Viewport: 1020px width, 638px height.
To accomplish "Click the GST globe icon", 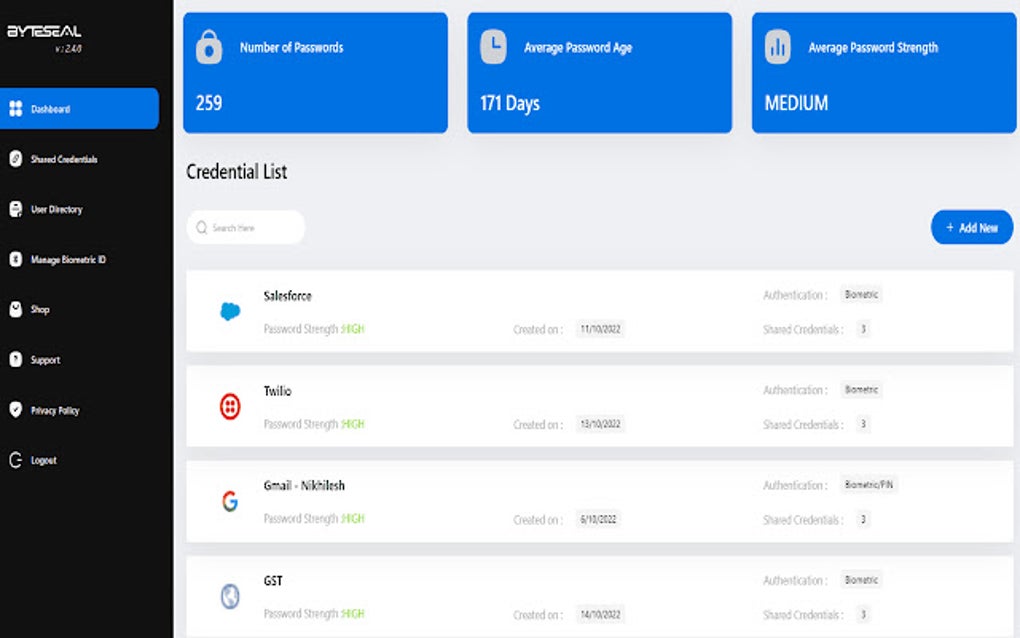I will click(x=230, y=596).
